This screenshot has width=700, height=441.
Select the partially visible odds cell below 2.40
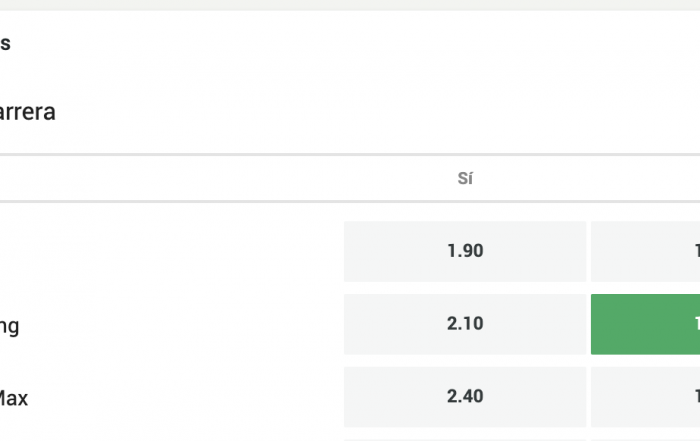point(465,440)
